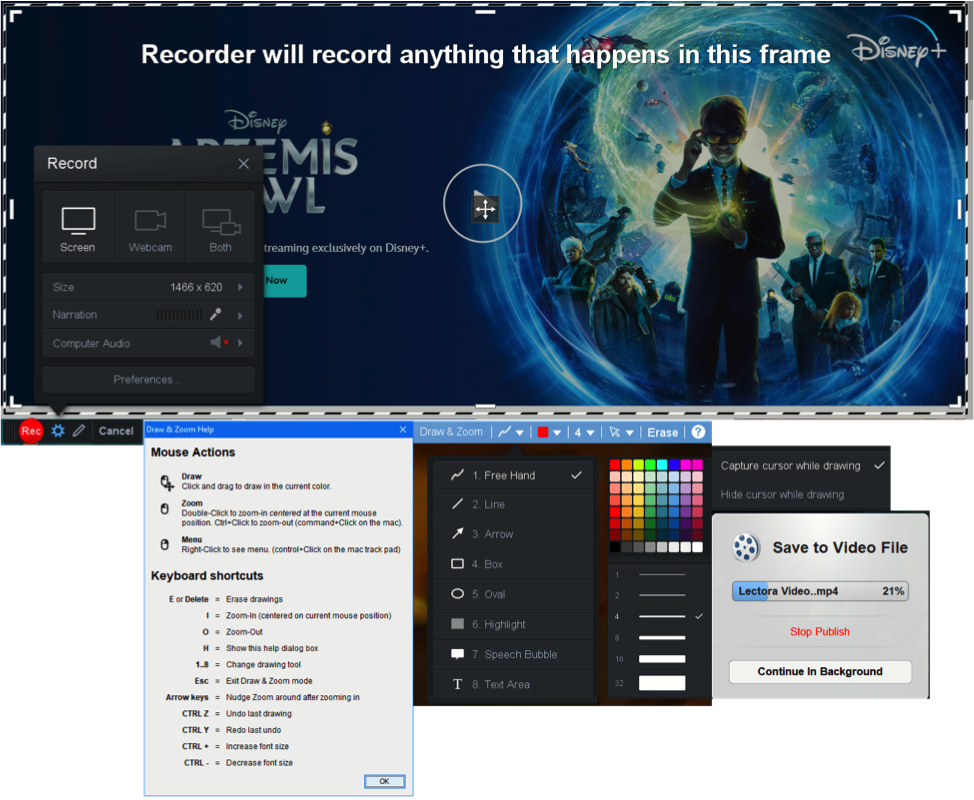Open the red color picker dropdown
The width and height of the screenshot is (974, 800).
coord(548,433)
